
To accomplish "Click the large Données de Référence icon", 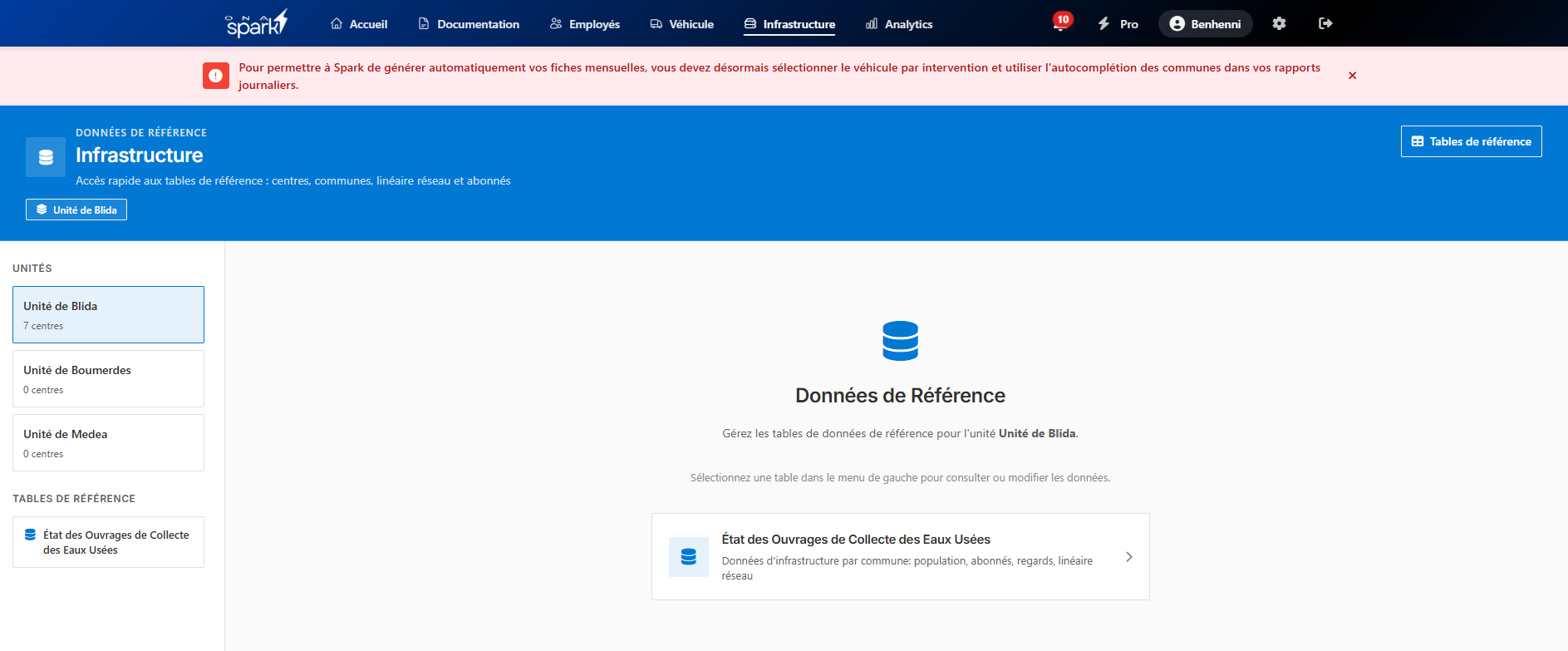I will (900, 341).
